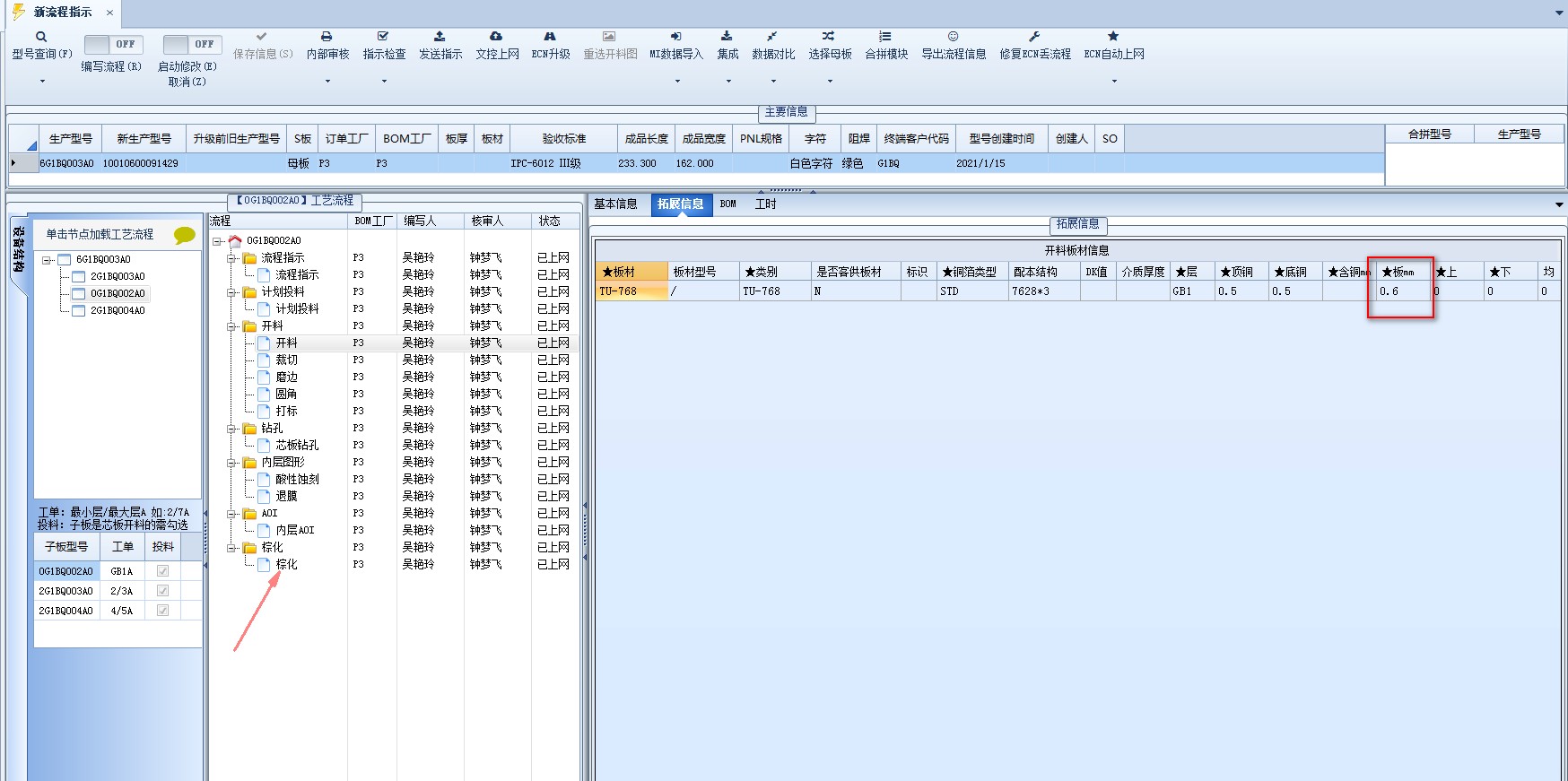The height and width of the screenshot is (781, 1568).
Task: Click the 钻孔 folder icon
Action: pos(250,428)
